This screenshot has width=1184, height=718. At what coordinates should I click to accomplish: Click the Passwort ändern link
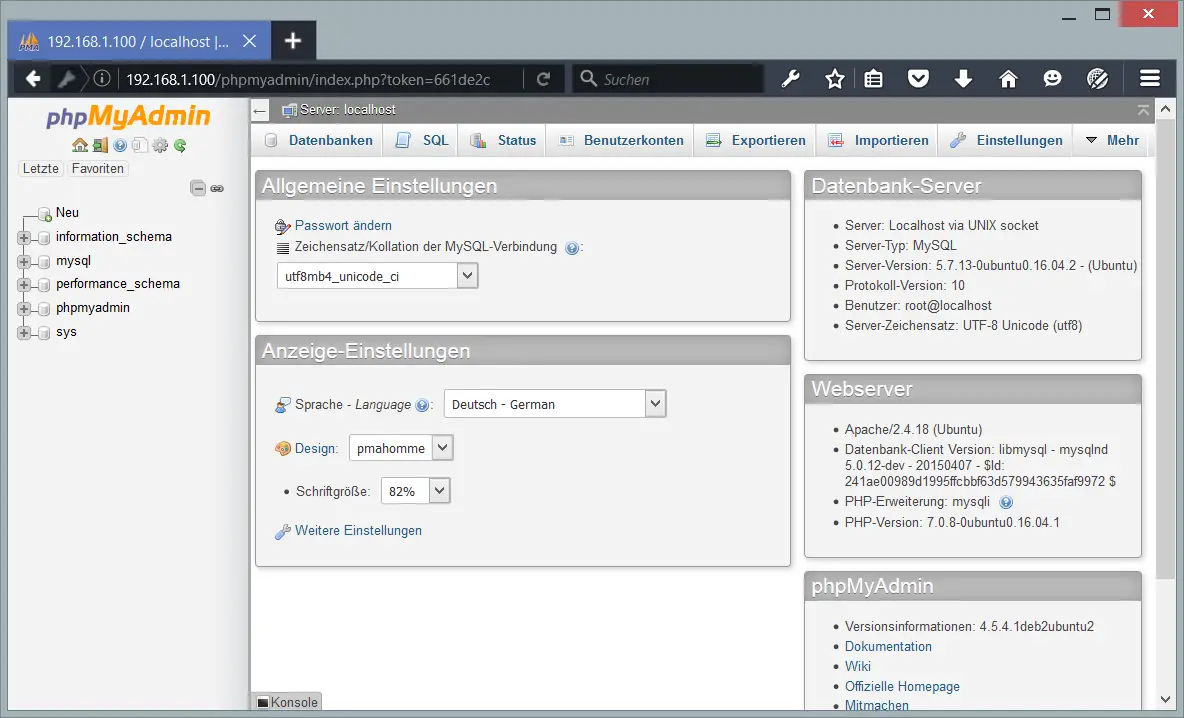[x=343, y=225]
